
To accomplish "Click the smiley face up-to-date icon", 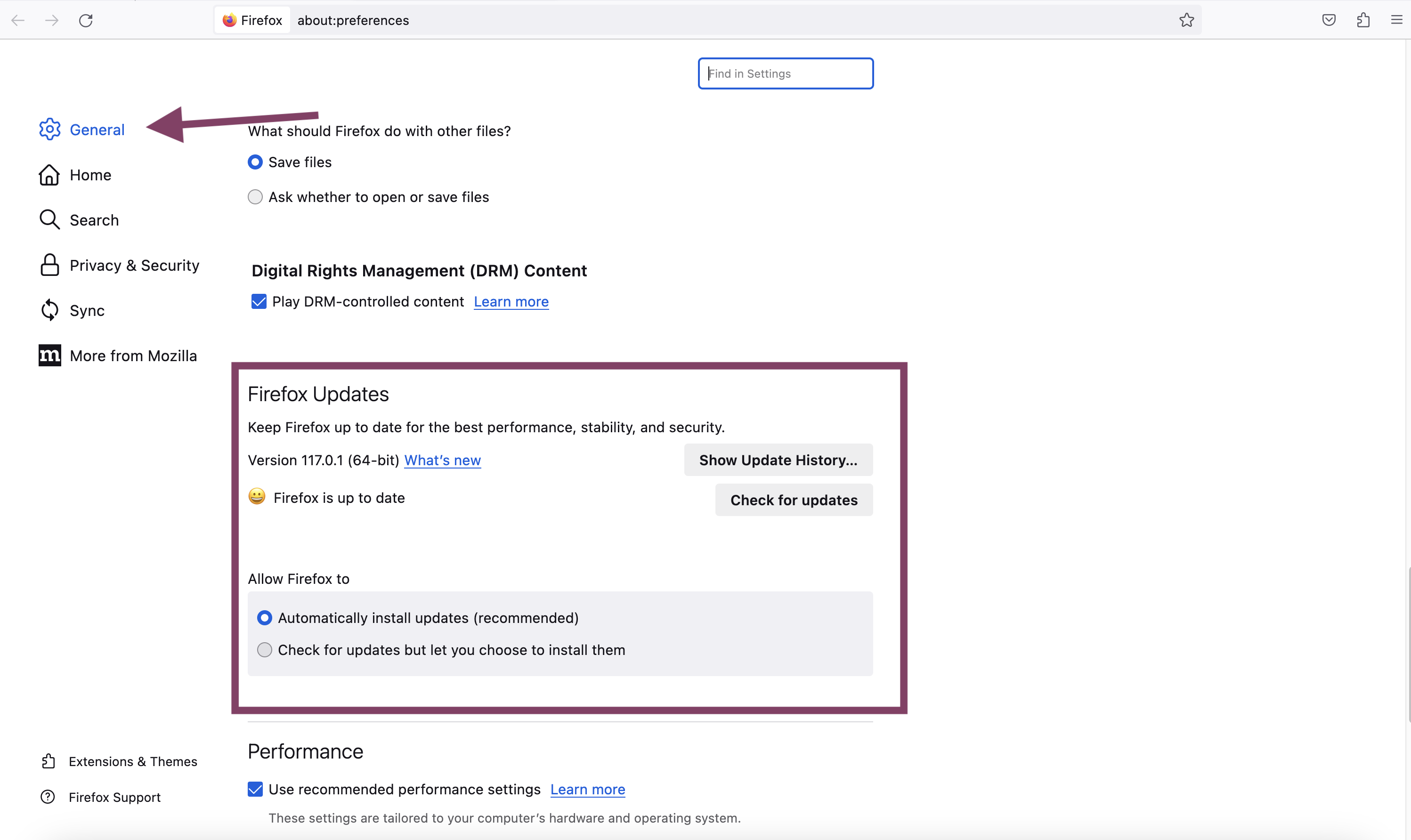I will click(257, 496).
